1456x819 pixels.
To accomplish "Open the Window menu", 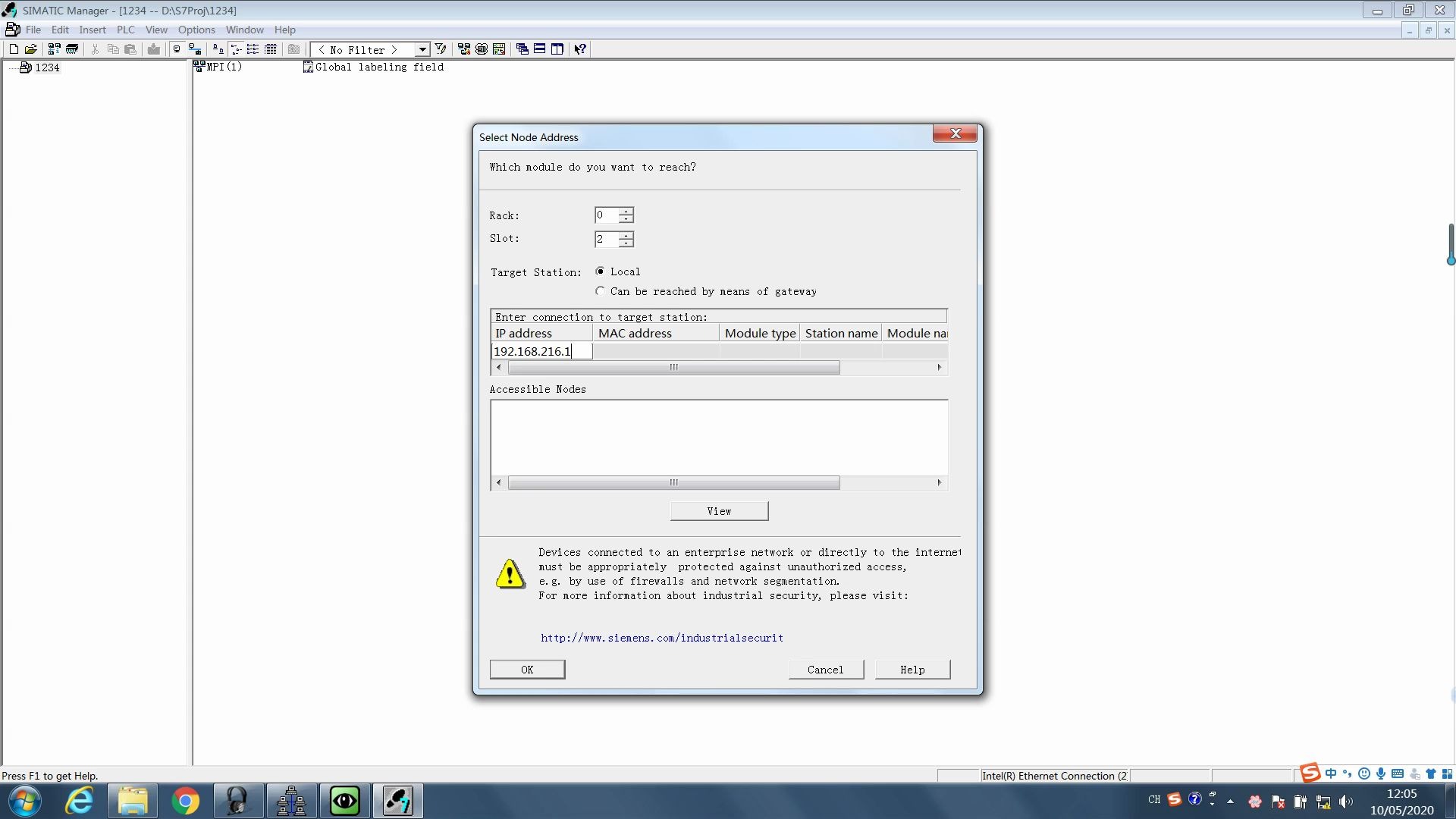I will point(245,30).
